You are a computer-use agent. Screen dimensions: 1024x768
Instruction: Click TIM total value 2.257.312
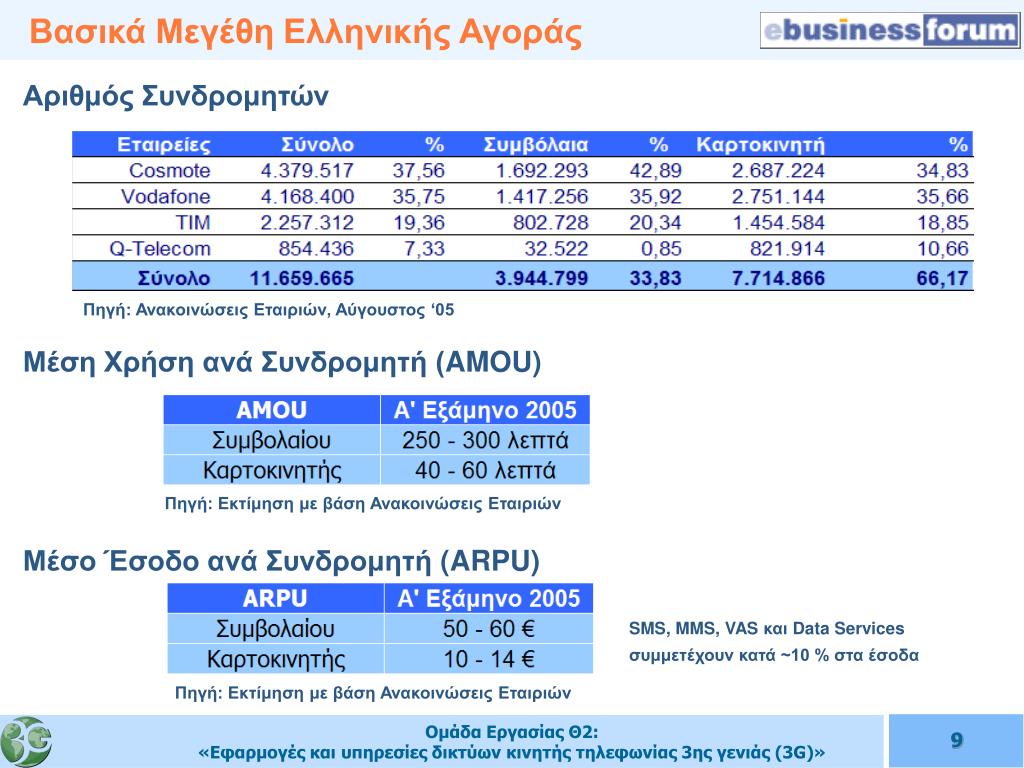(x=307, y=223)
